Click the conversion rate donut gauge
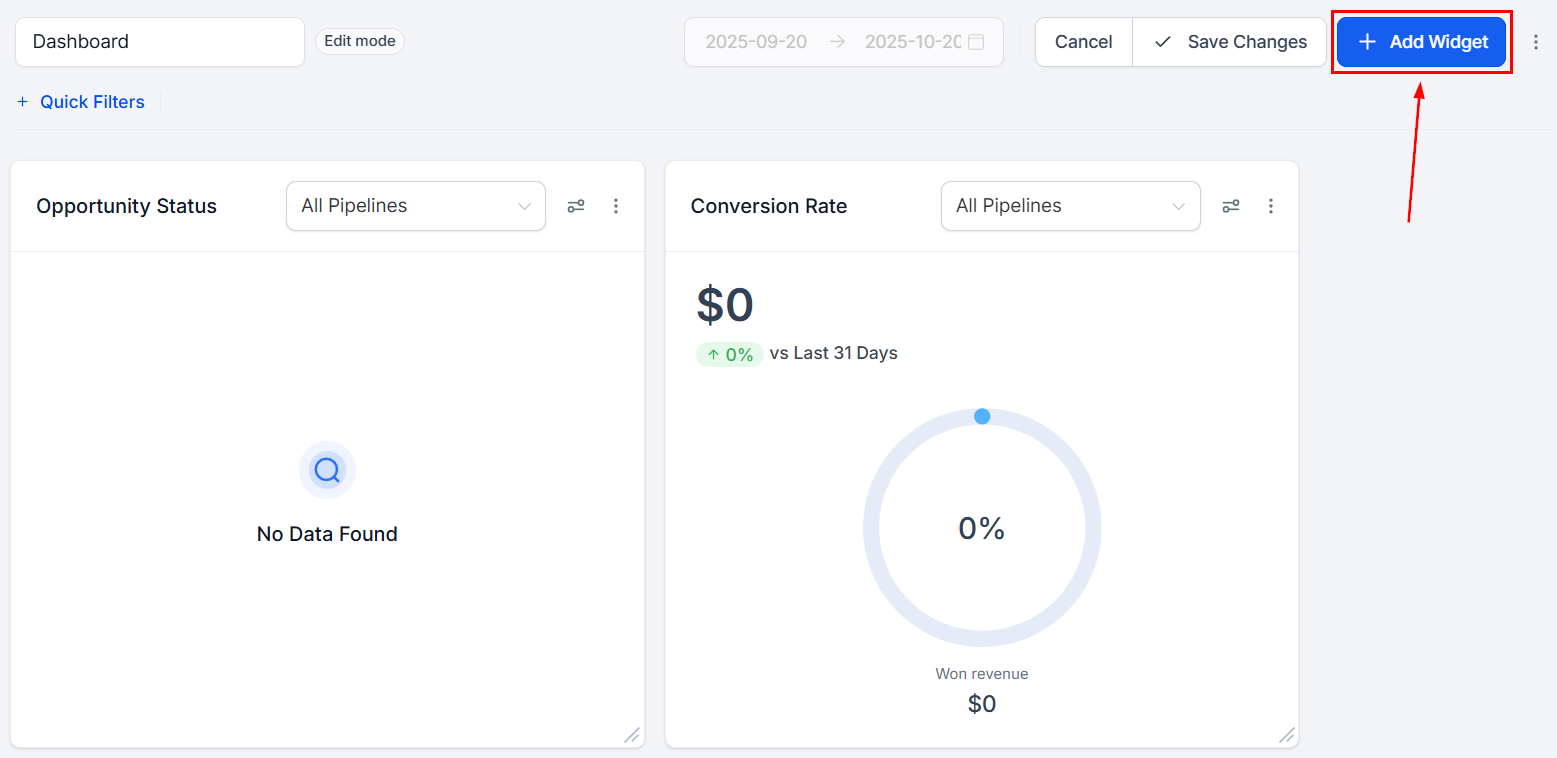Screen dimensions: 1557x758 982,528
